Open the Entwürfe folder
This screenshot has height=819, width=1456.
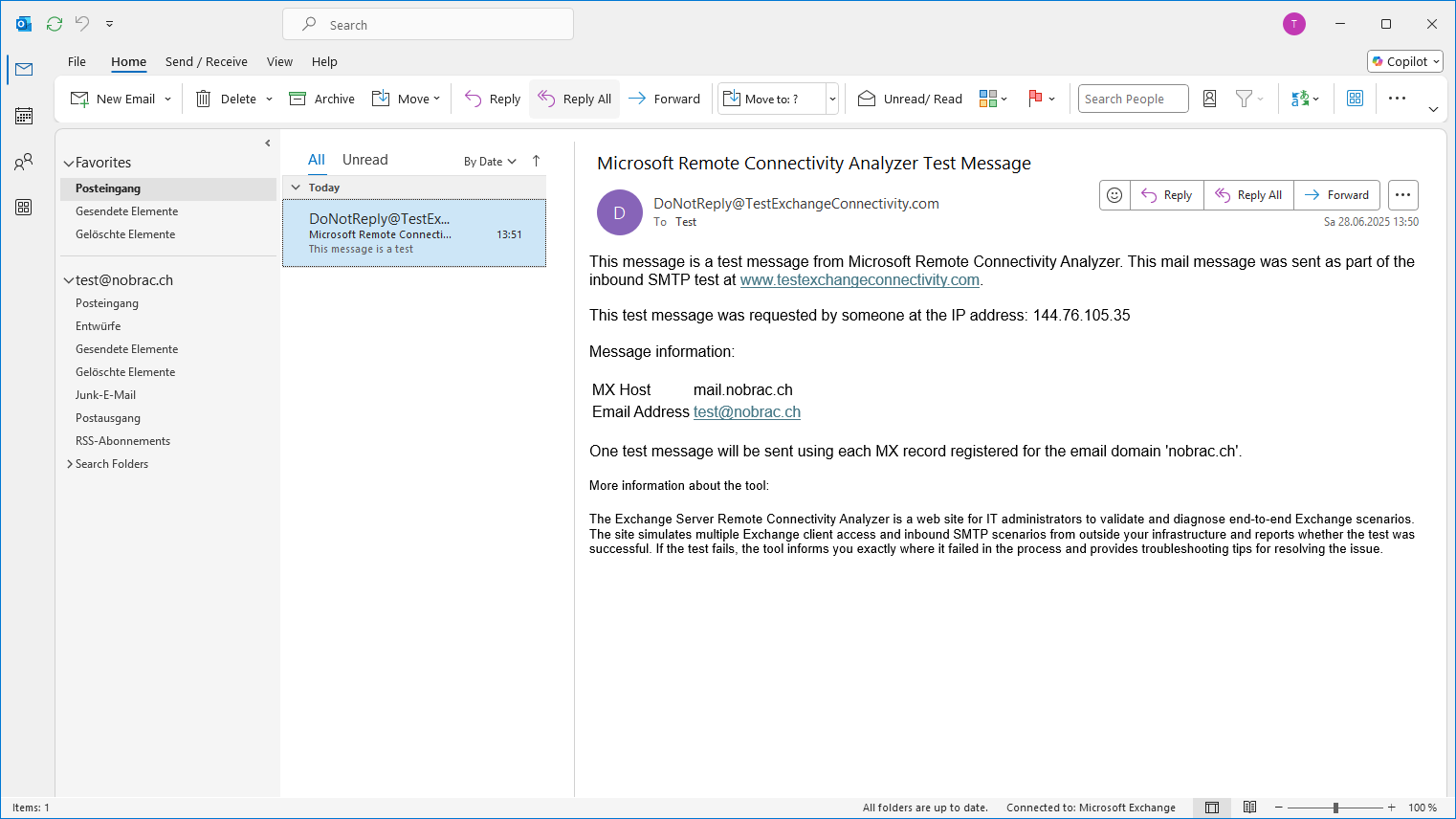tap(168, 326)
